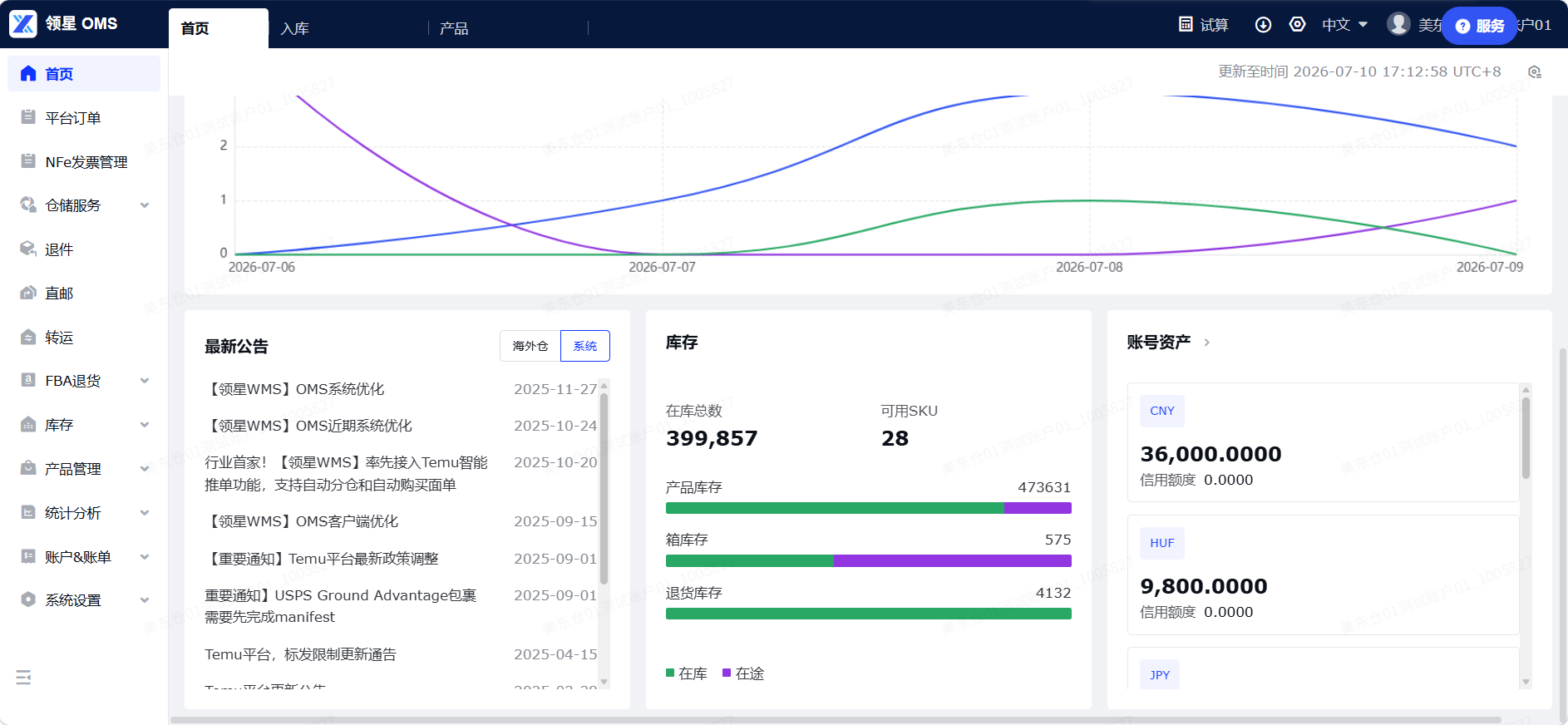The height and width of the screenshot is (725, 1568).
Task: Click the refresh icon beside update time
Action: (x=1535, y=72)
